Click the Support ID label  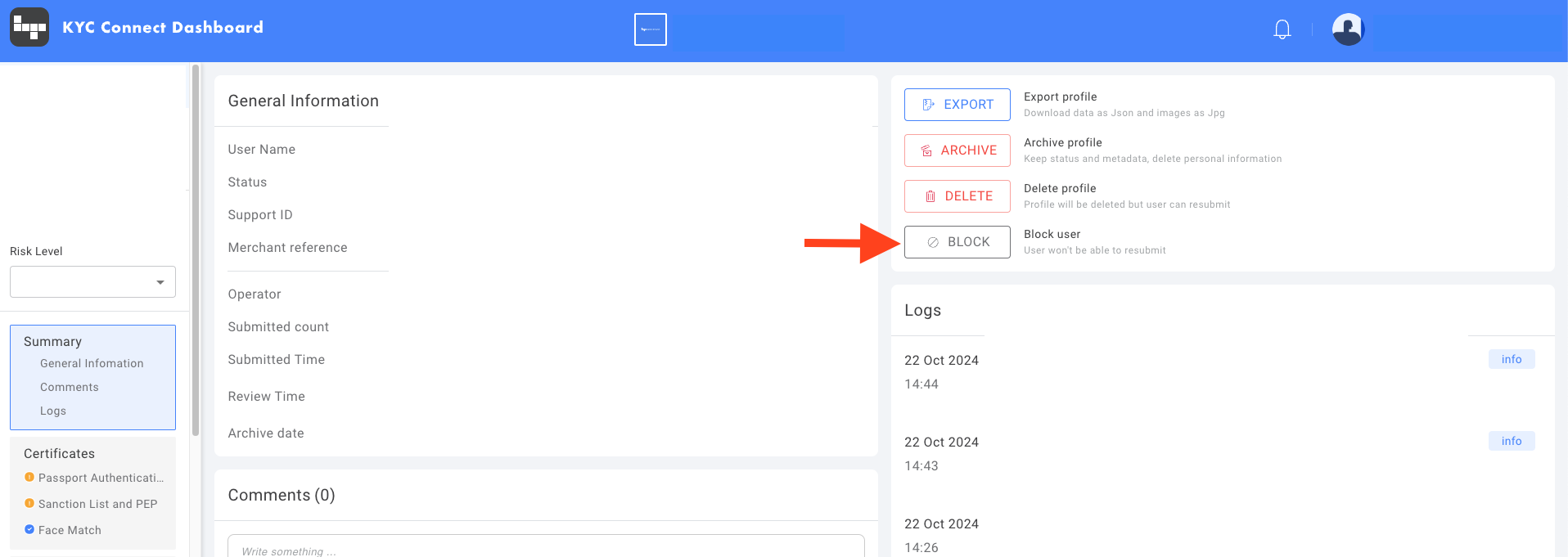pyautogui.click(x=259, y=214)
